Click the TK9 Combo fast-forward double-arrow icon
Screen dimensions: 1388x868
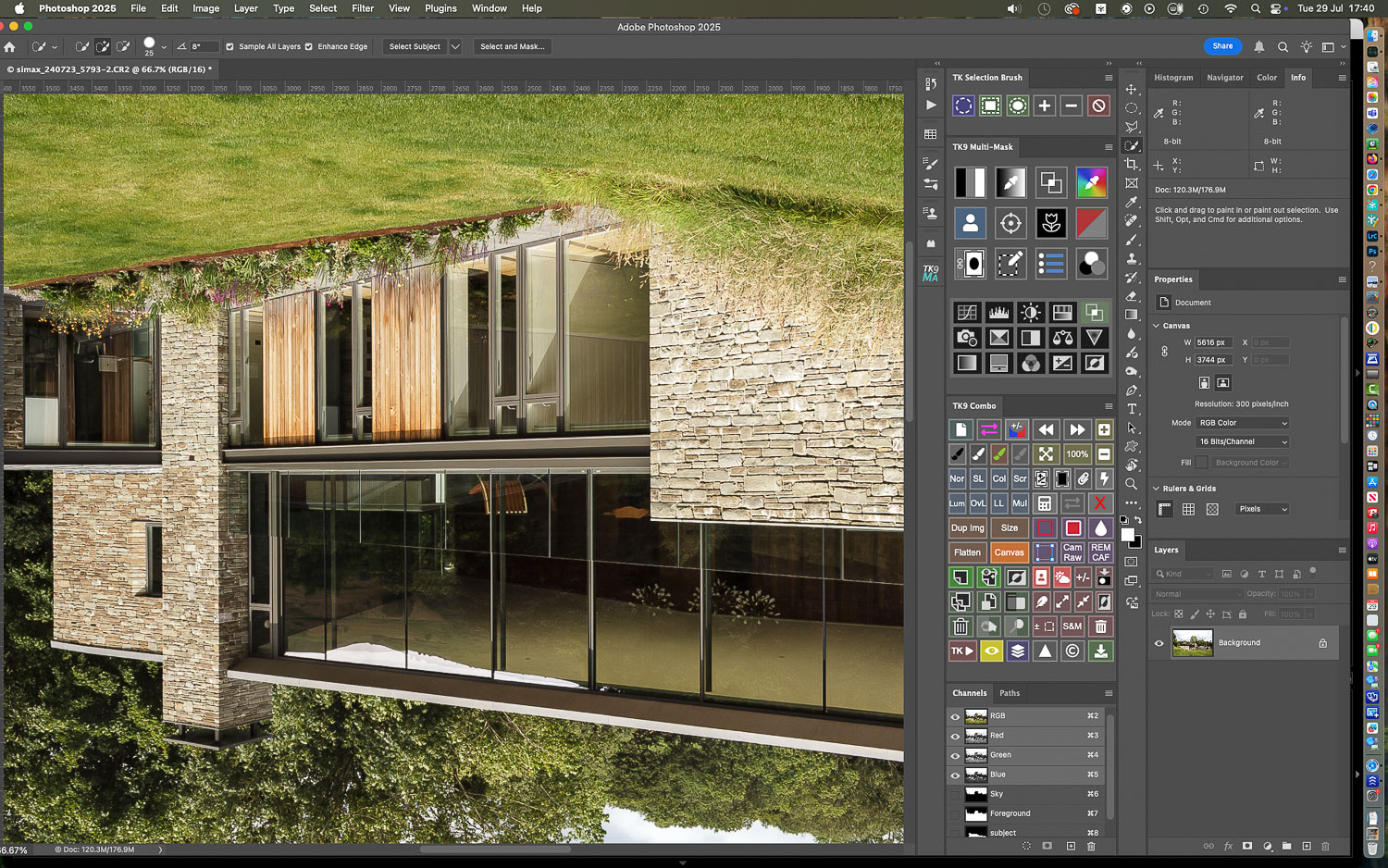pyautogui.click(x=1076, y=429)
